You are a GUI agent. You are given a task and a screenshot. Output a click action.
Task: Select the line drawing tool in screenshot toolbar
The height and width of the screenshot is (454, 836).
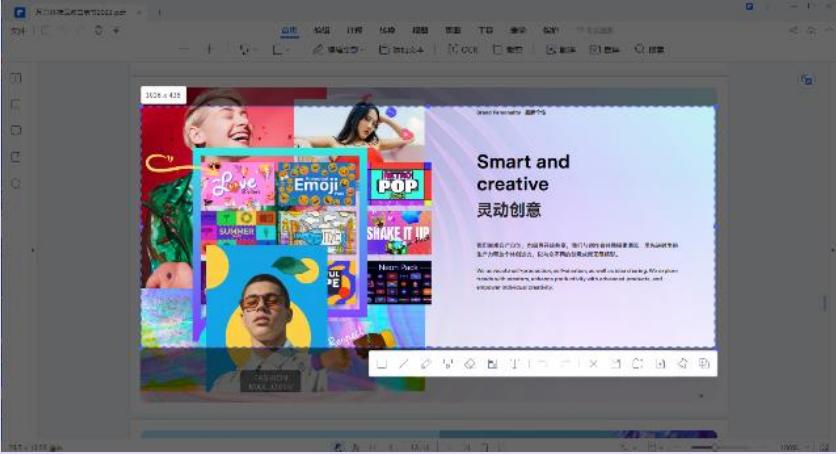(404, 364)
